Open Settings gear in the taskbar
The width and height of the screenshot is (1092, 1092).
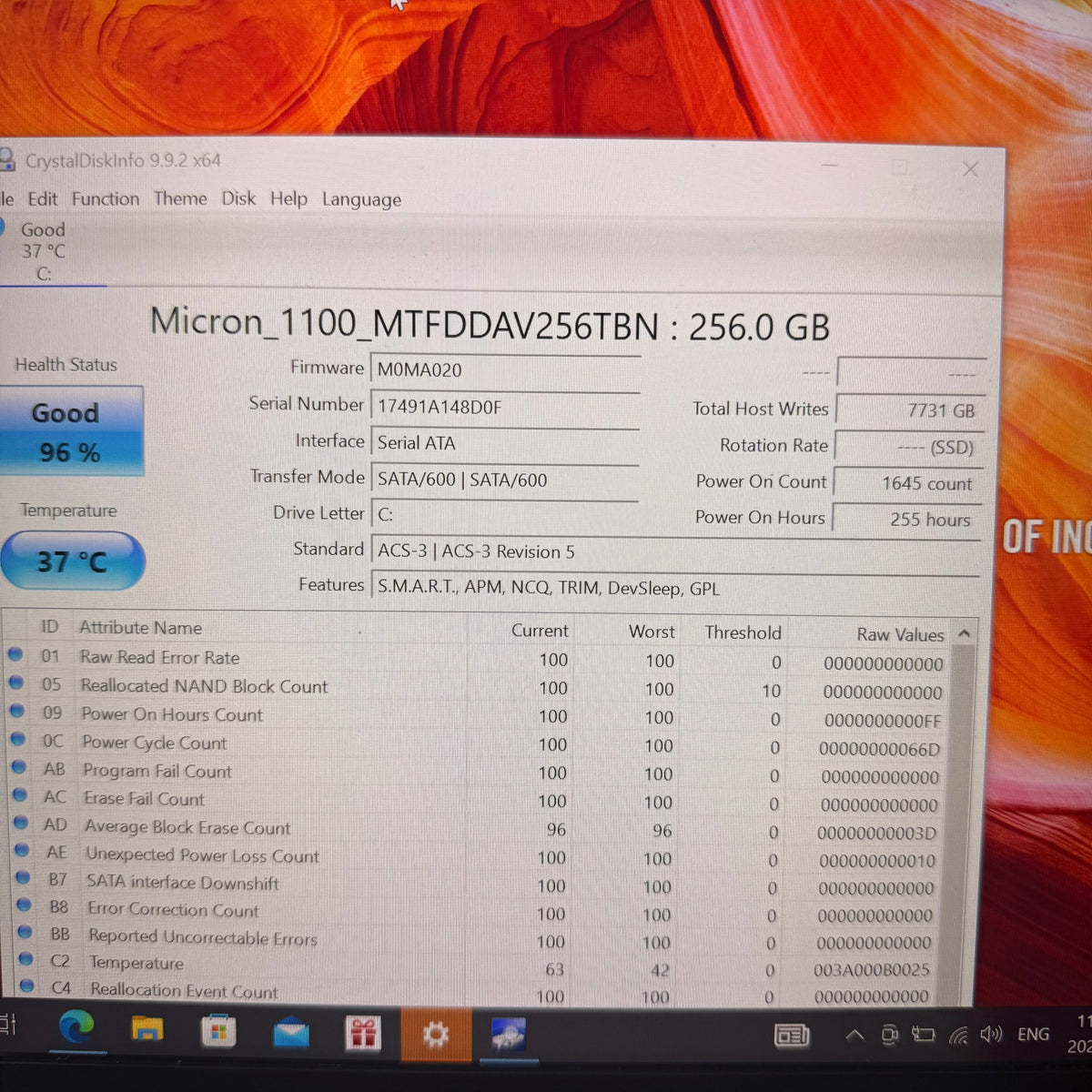coord(436,1035)
